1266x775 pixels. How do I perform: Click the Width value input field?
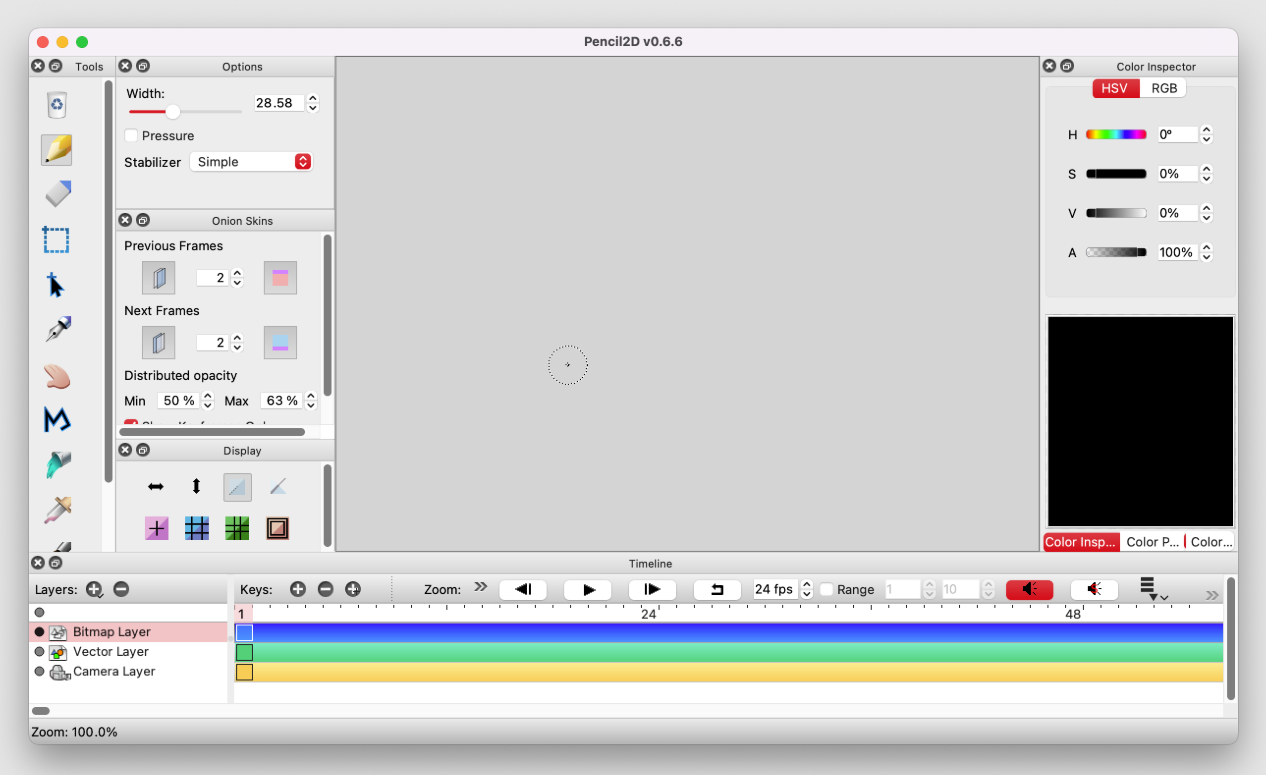tap(278, 103)
